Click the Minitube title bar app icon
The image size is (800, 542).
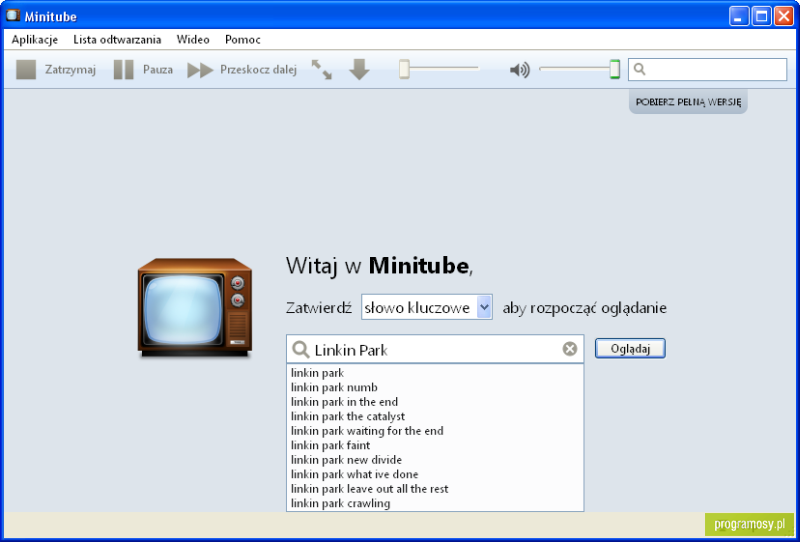click(x=13, y=16)
